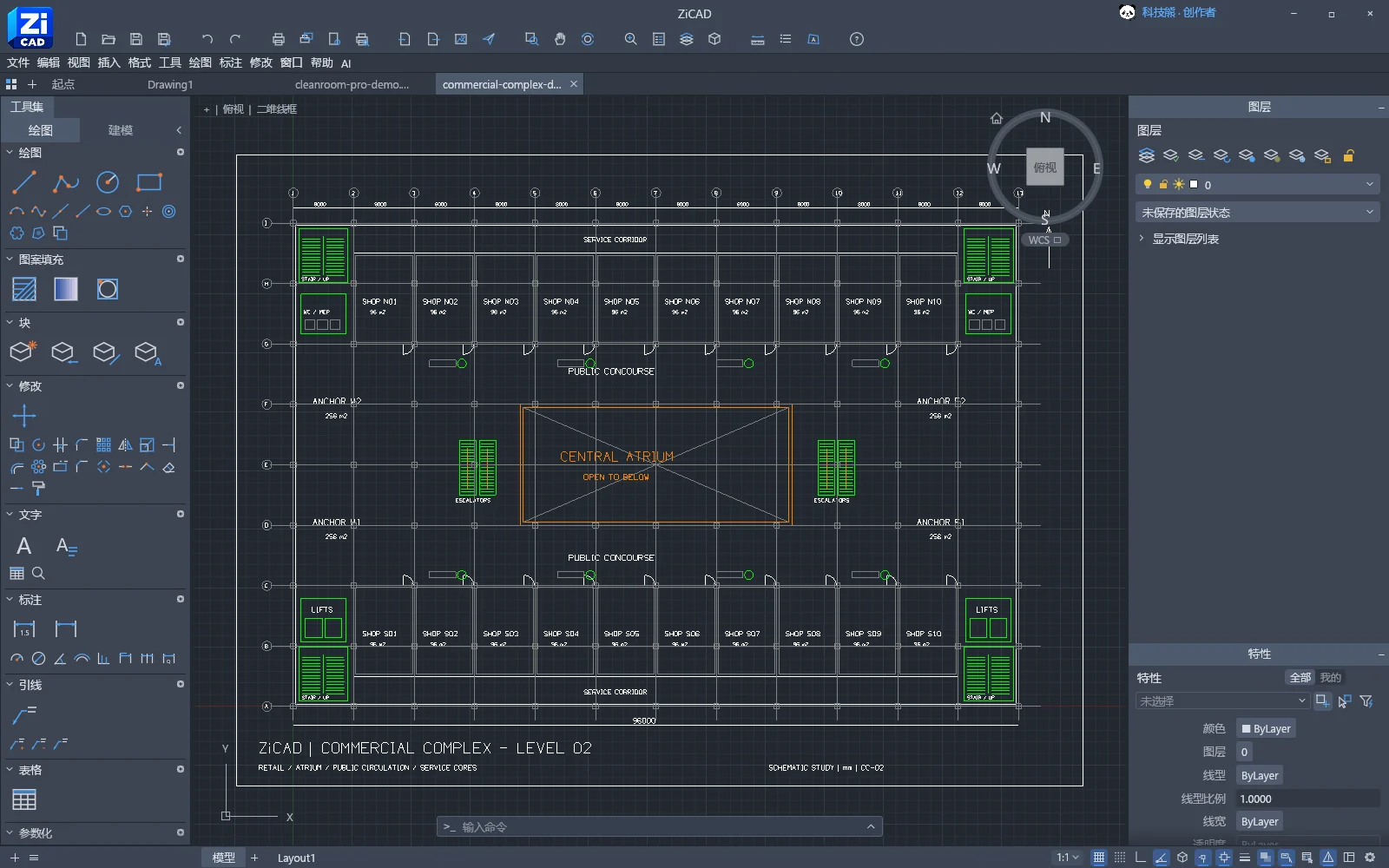Open the Hatch fill tool
The image size is (1389, 868).
[24, 289]
